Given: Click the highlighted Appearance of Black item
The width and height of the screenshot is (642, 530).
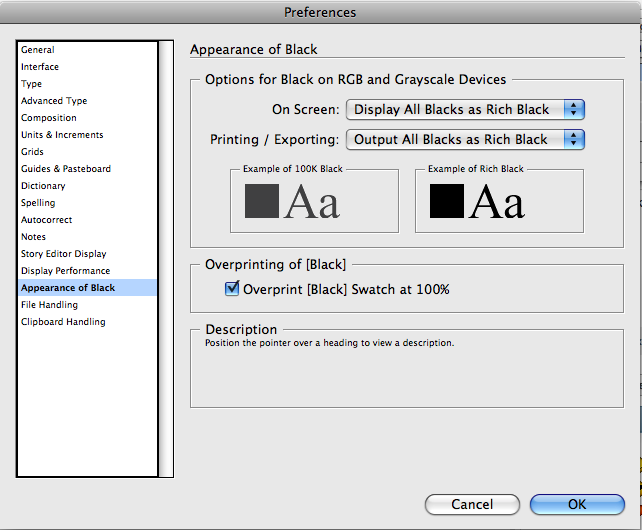Looking at the screenshot, I should click(87, 288).
